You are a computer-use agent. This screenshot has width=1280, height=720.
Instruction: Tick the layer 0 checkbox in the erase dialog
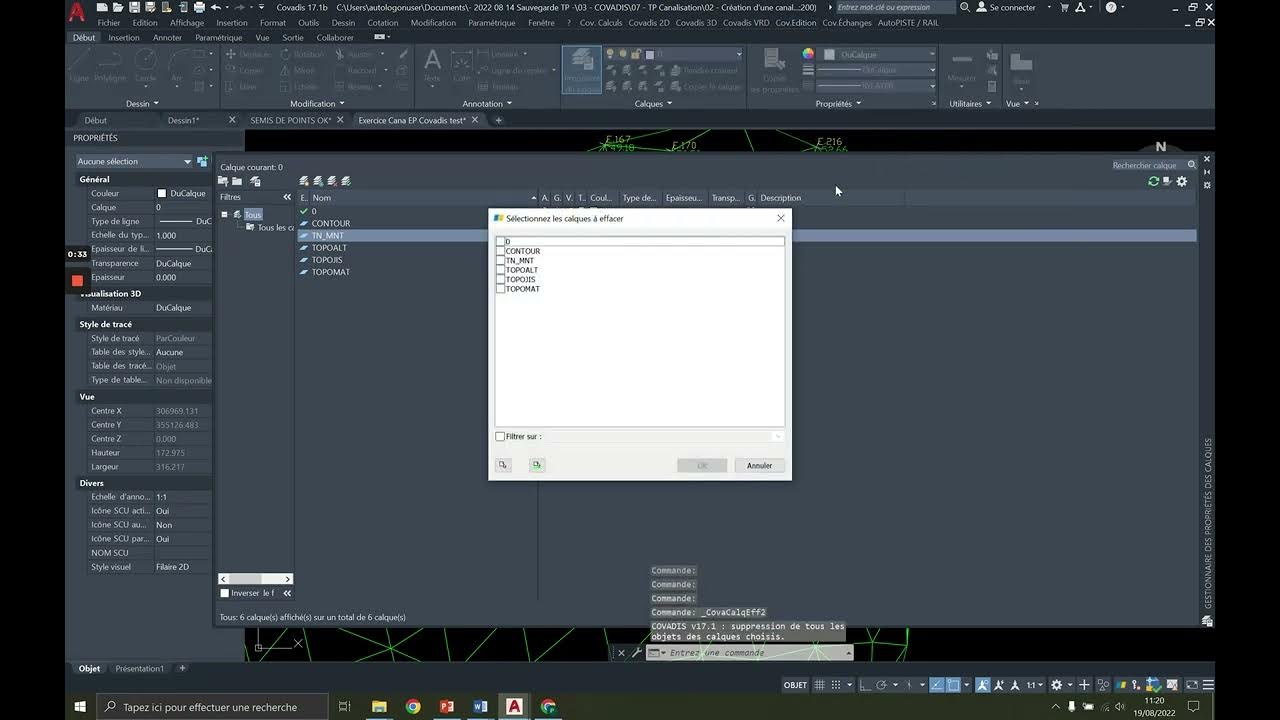point(501,241)
